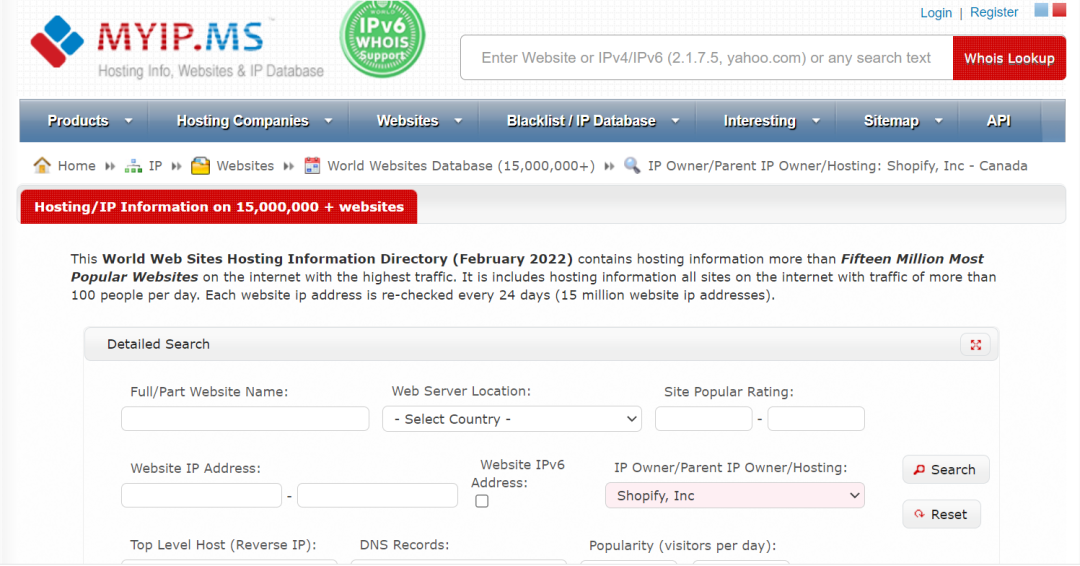
Task: Expand the Interesting menu arrow
Action: (816, 120)
